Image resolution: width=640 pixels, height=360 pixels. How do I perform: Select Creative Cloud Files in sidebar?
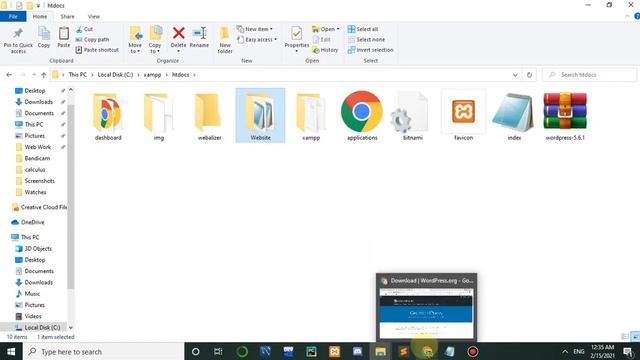coord(39,207)
